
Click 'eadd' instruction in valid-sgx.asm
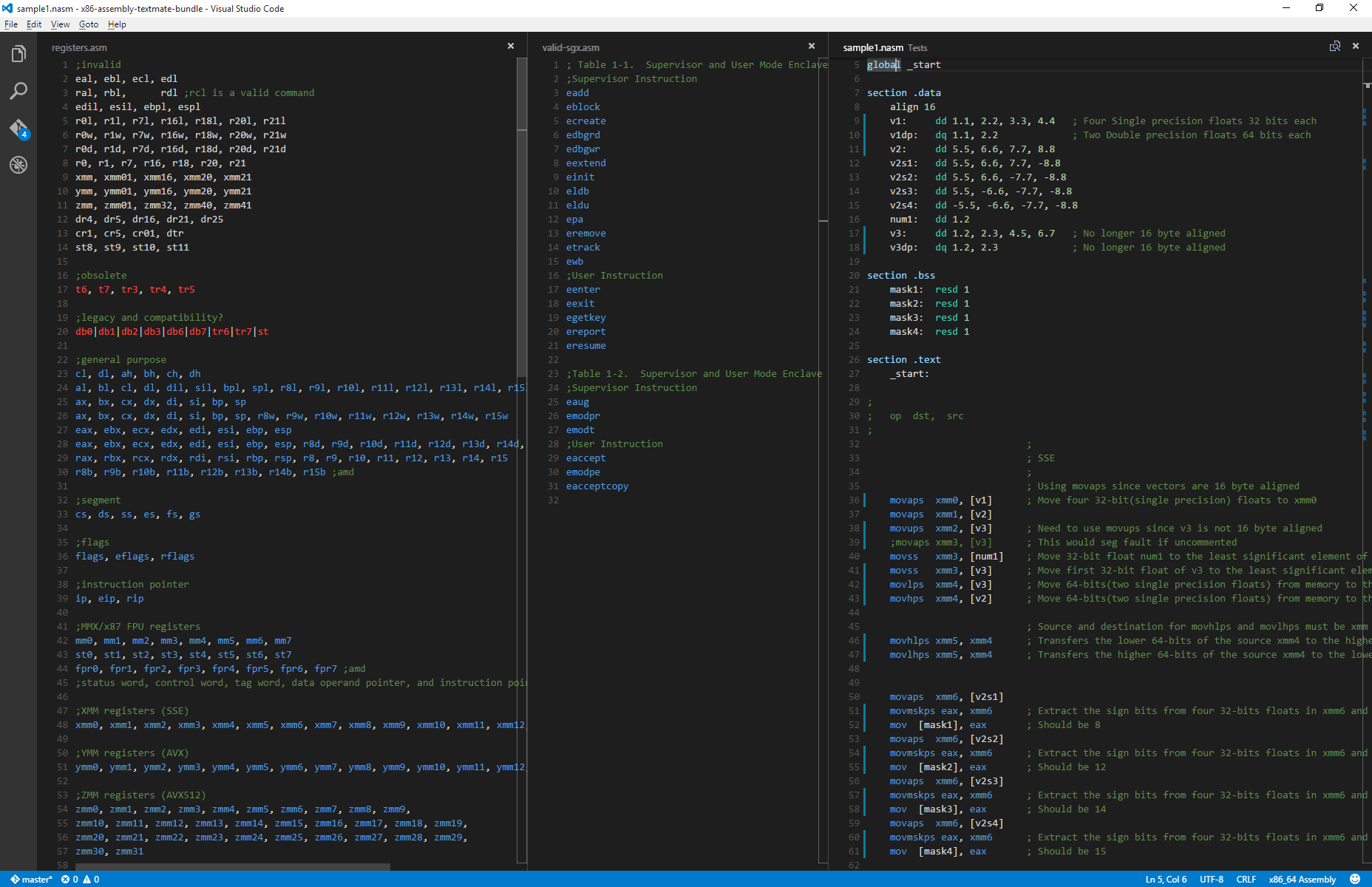tap(577, 93)
